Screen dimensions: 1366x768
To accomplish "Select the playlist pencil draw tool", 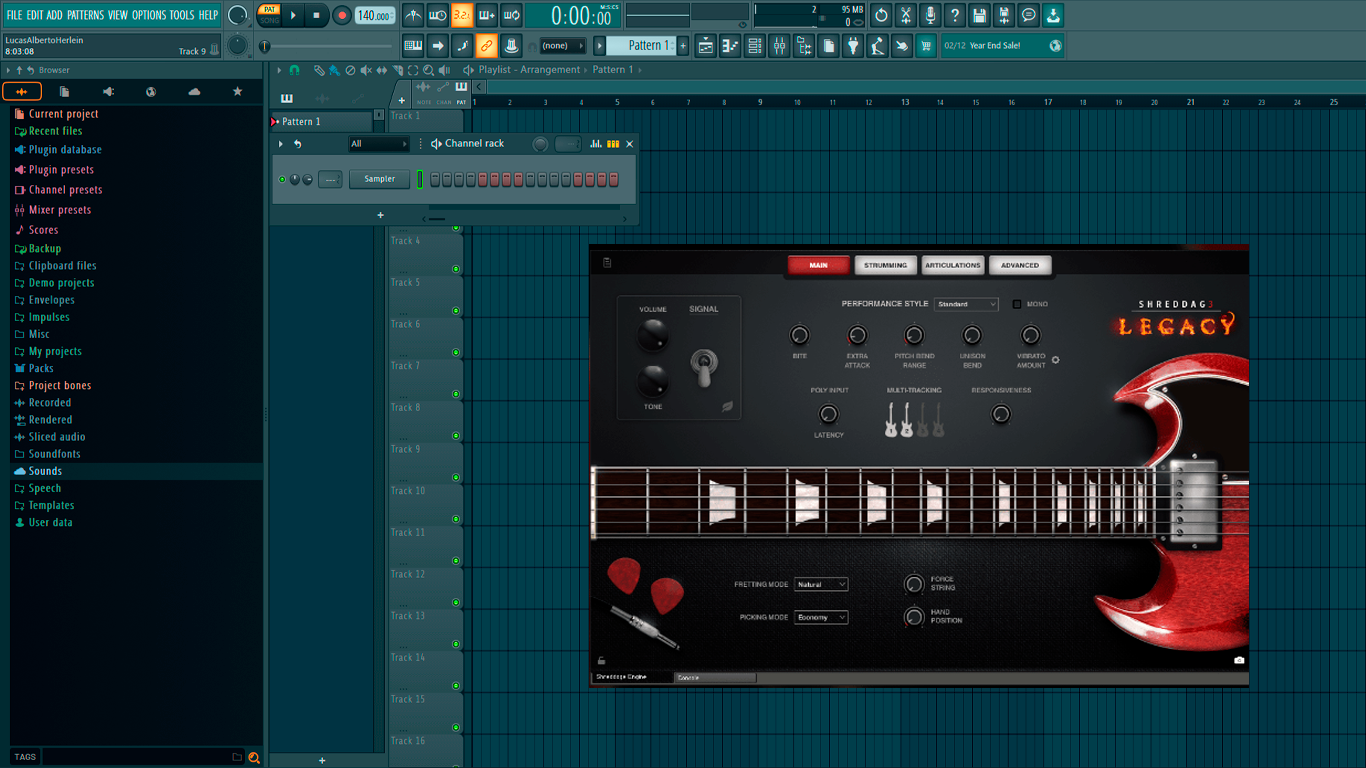I will click(x=318, y=70).
